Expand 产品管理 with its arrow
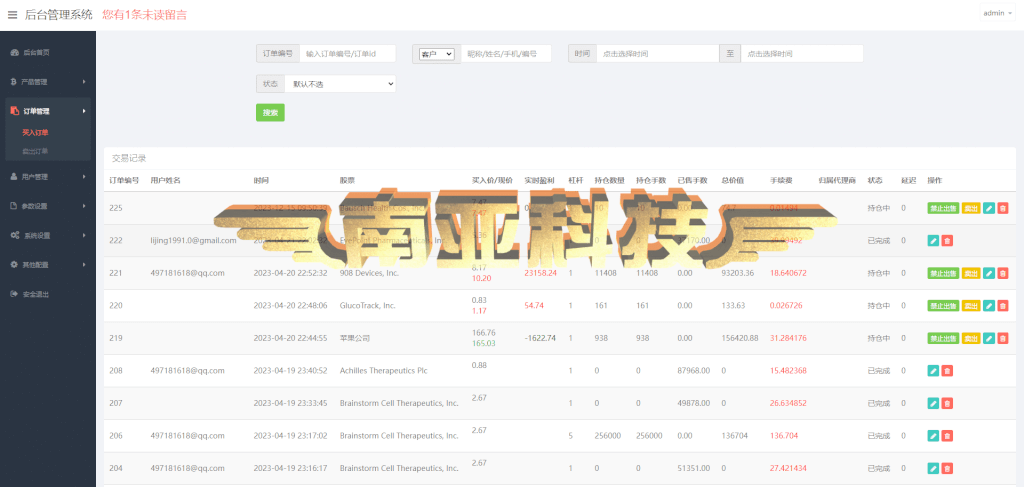 [84, 82]
